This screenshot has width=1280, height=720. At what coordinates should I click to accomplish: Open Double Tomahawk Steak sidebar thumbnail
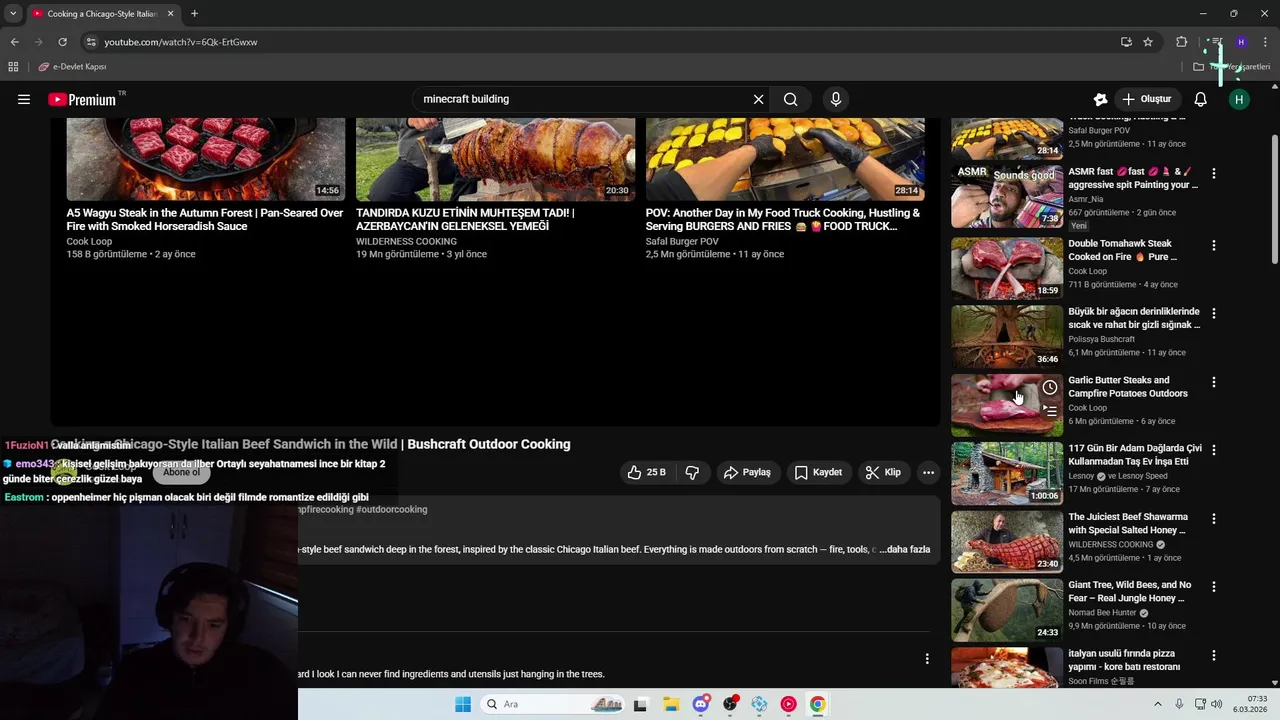coord(1007,268)
